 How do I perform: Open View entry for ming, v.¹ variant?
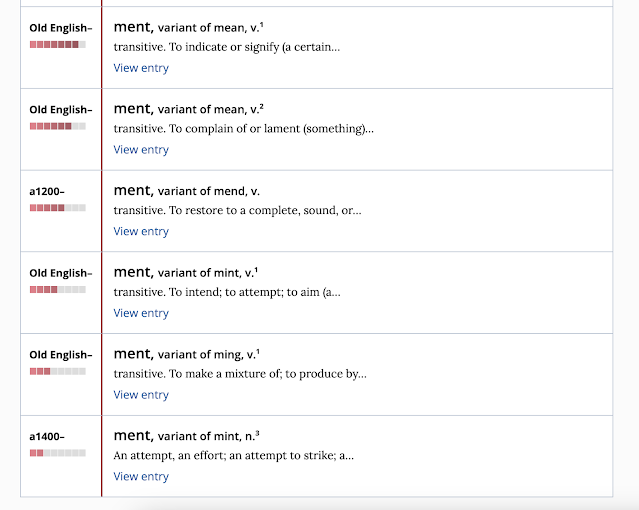[x=141, y=395]
